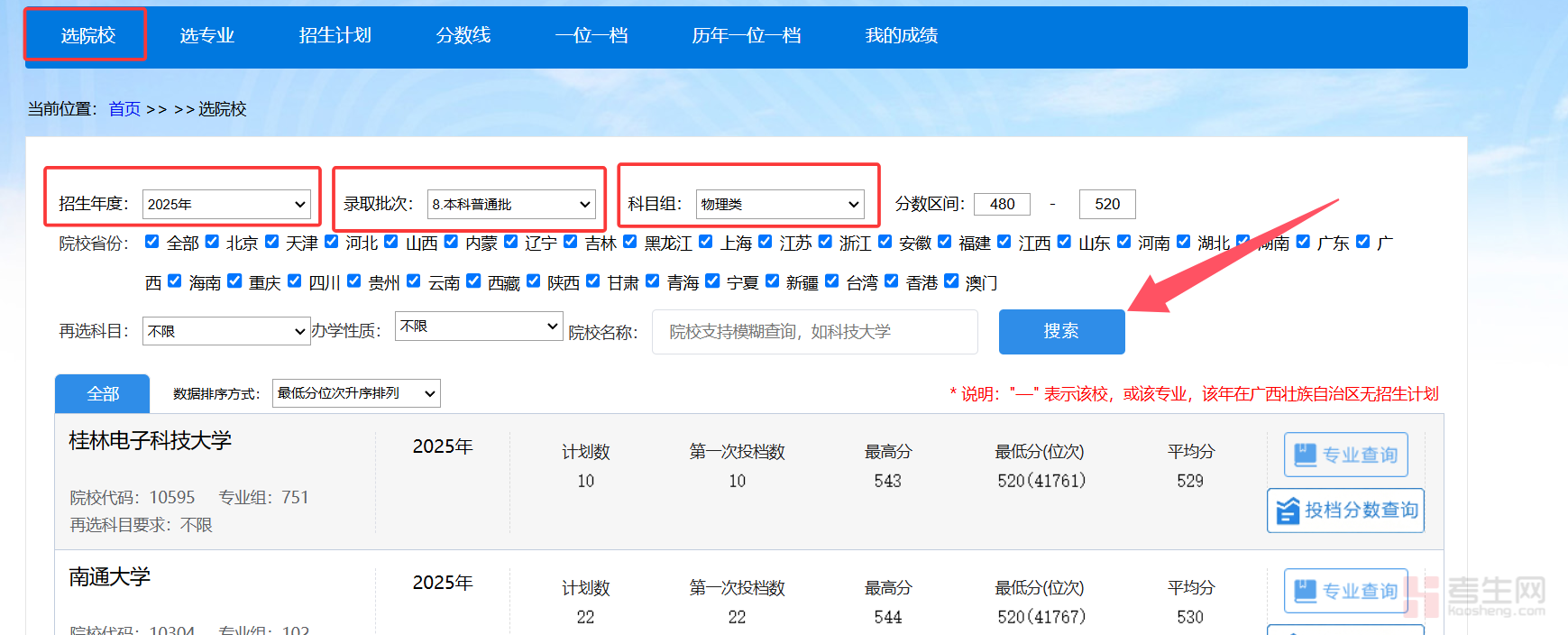Viewport: 1568px width, 635px height.
Task: Open the 选院校 tab
Action: (x=87, y=35)
